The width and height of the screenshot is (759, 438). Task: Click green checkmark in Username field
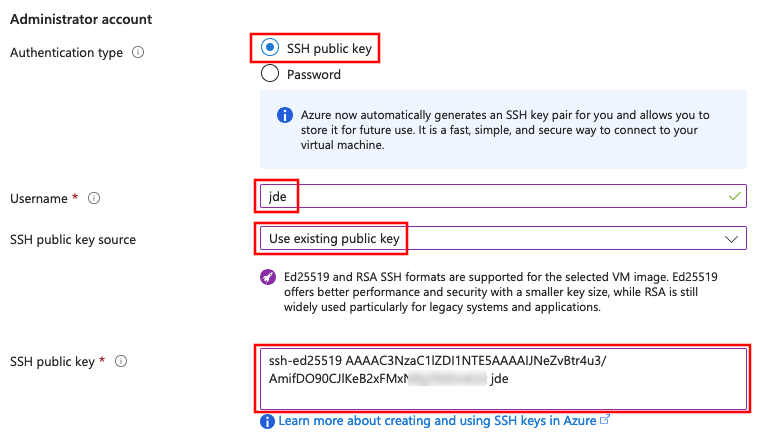[735, 197]
